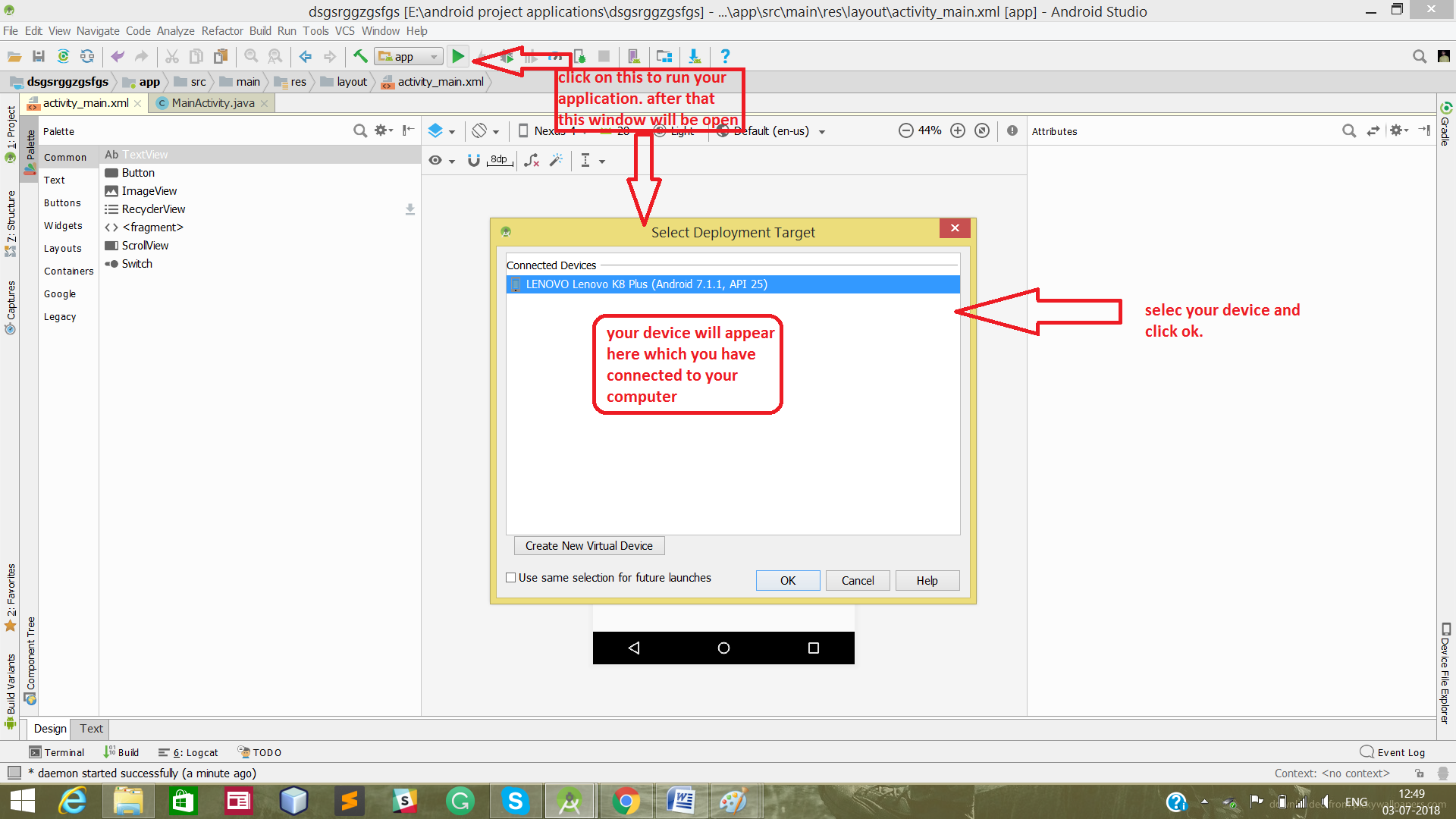This screenshot has width=1456, height=819.
Task: Toggle the Structure tool window tab
Action: tap(11, 223)
